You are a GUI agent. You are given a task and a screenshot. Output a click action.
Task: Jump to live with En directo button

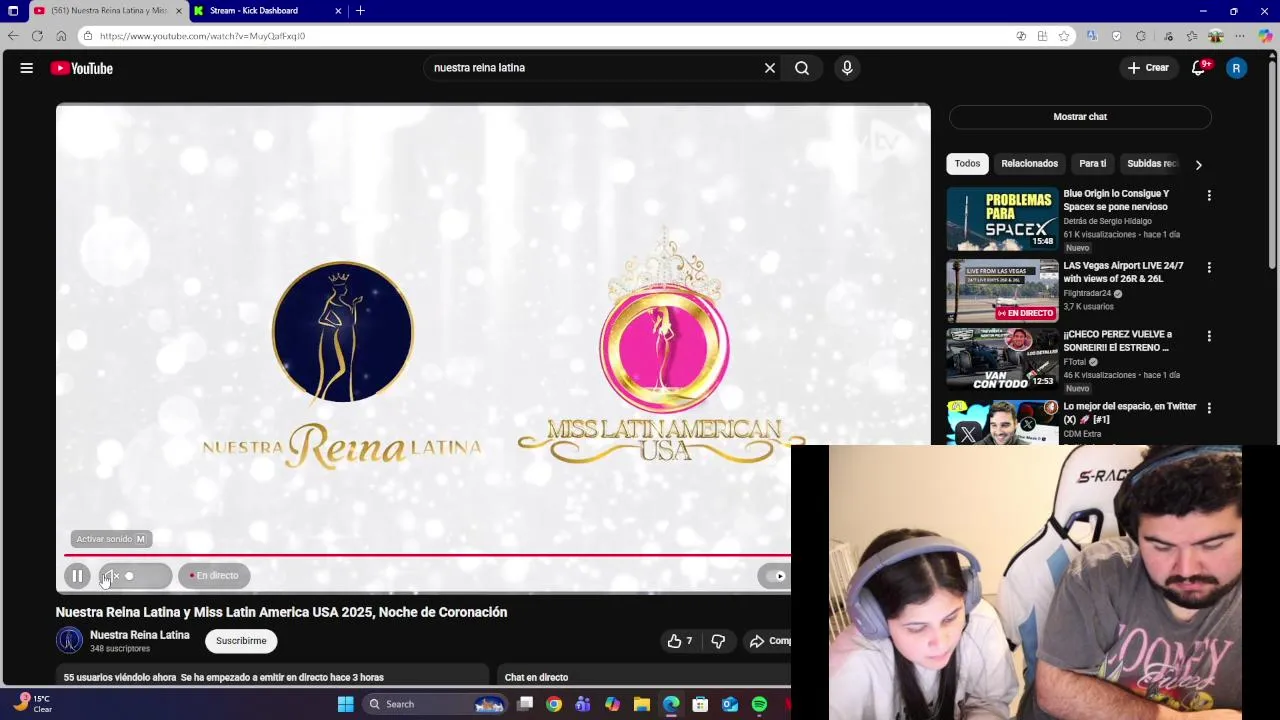pos(214,576)
